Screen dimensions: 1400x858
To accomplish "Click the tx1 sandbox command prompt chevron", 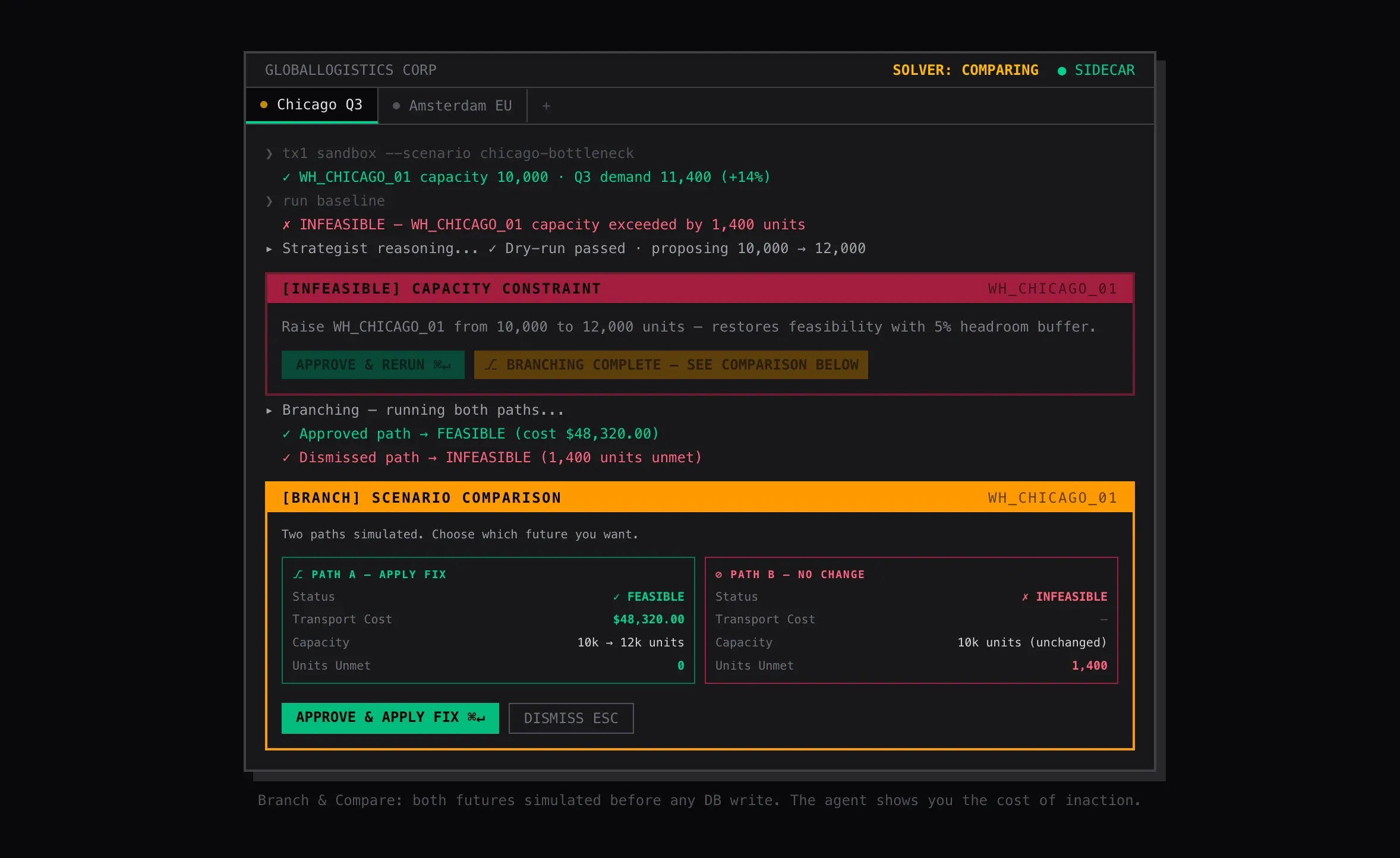I will [x=269, y=154].
